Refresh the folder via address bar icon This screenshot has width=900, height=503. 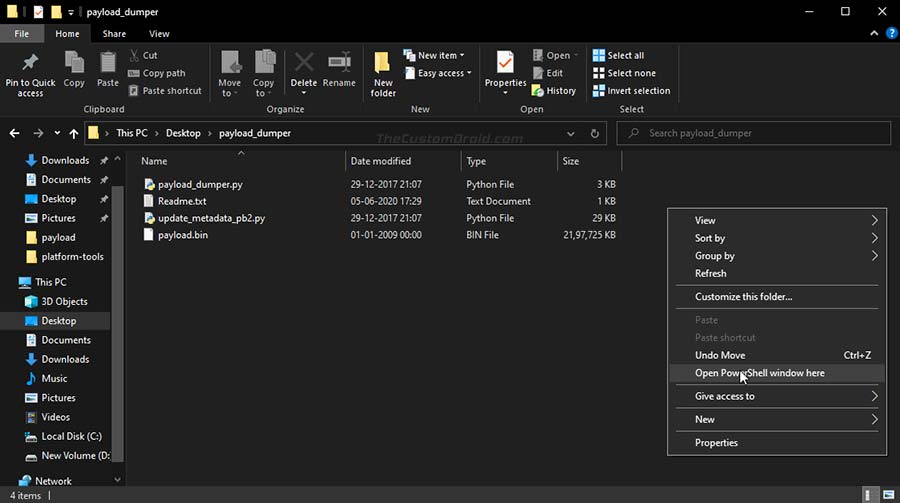click(595, 133)
